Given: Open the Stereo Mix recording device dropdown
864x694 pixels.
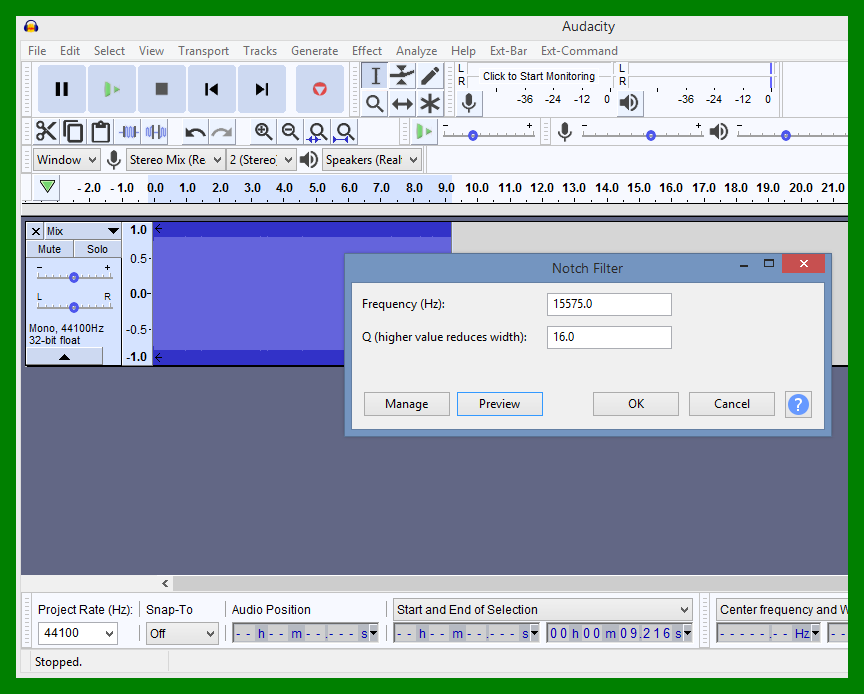Looking at the screenshot, I should click(176, 160).
